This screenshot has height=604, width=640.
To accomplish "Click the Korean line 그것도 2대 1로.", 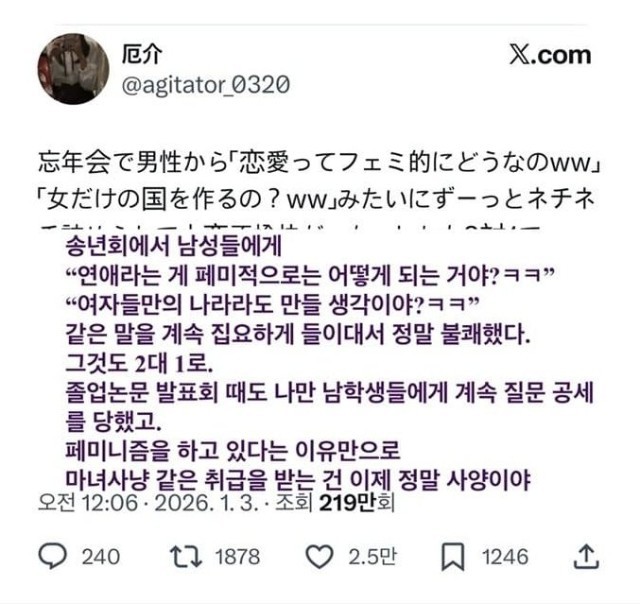I will (139, 364).
